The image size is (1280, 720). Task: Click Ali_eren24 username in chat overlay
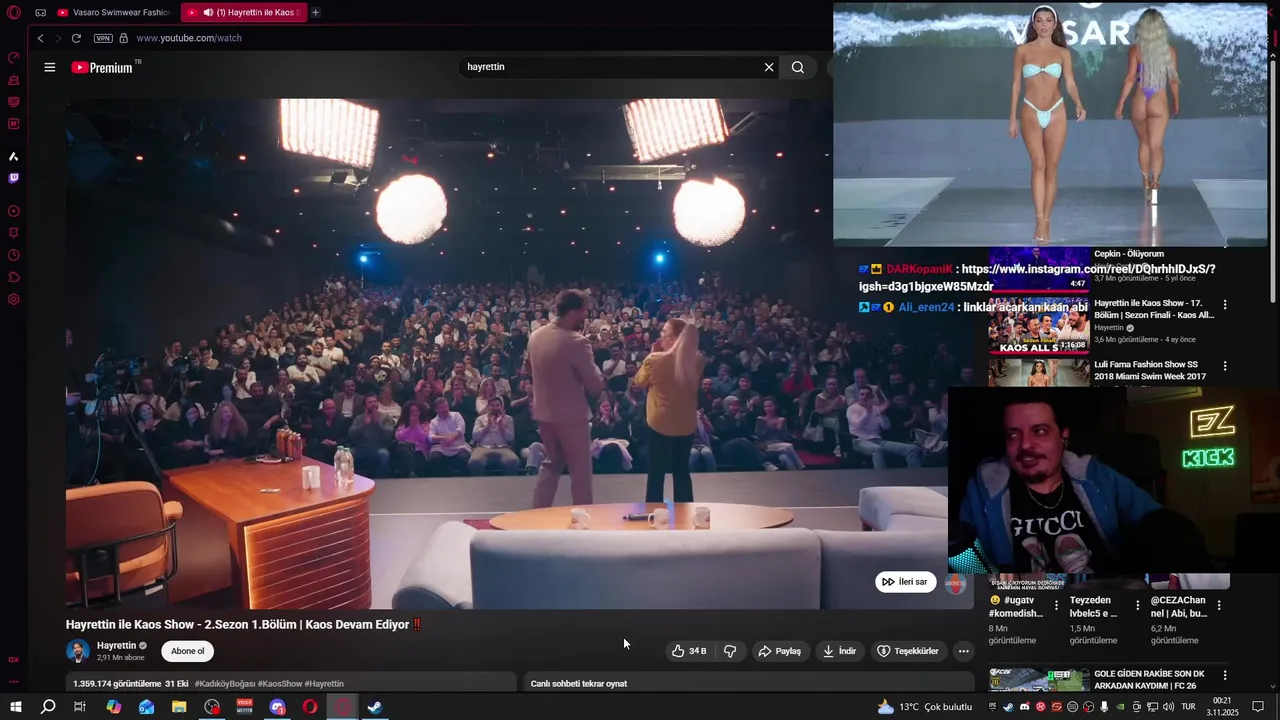[926, 307]
